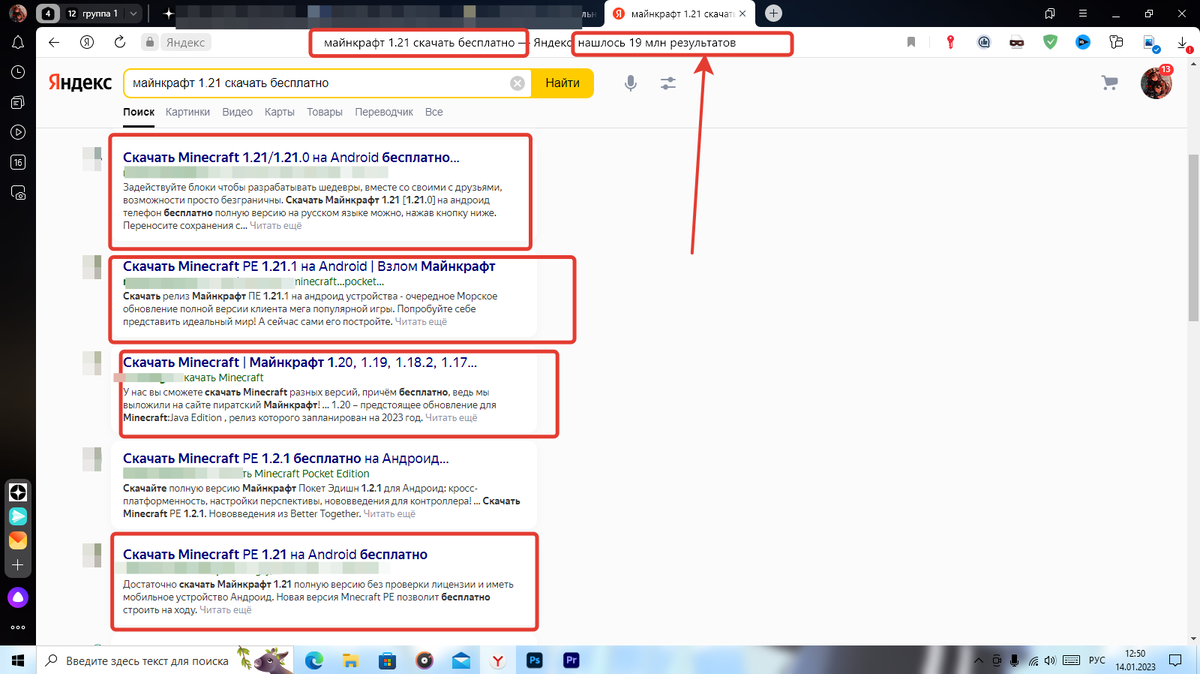The width and height of the screenshot is (1200, 674).
Task: Switch to the Видео tab
Action: 237,112
